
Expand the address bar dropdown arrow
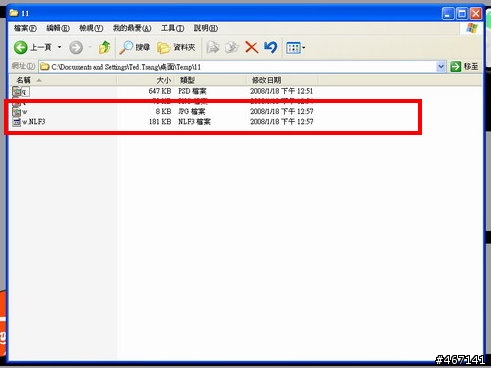[x=441, y=67]
